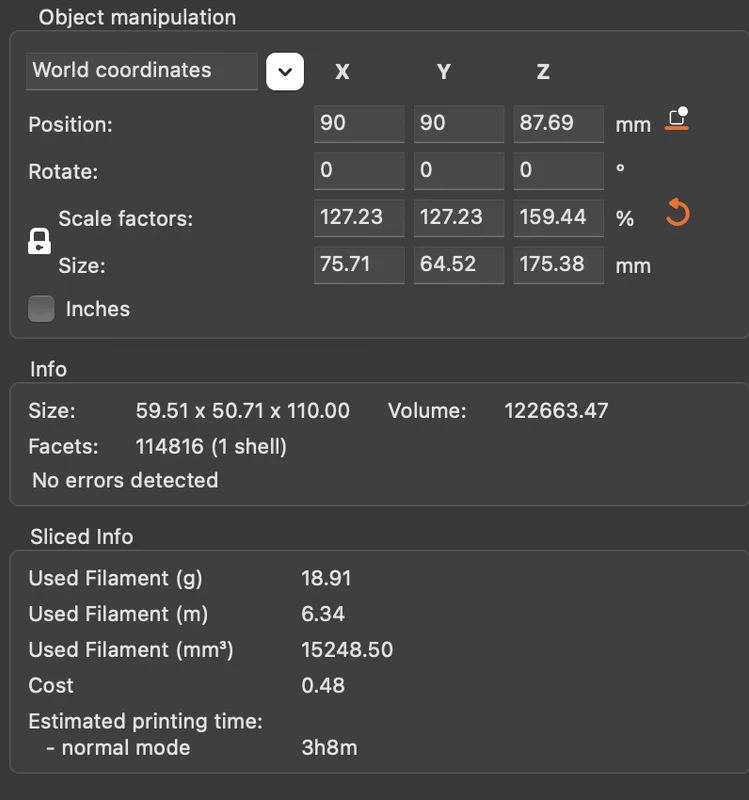Edit Size Z field 175.38
749x800 pixels.
(x=559, y=265)
